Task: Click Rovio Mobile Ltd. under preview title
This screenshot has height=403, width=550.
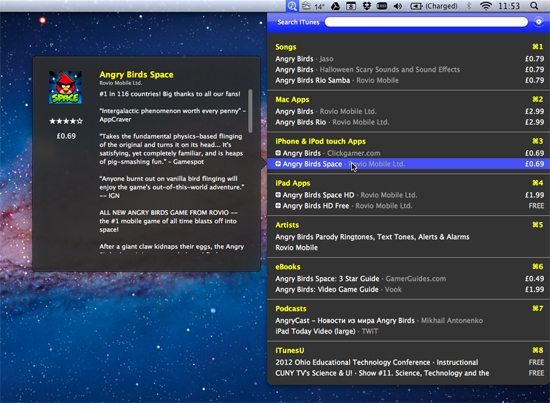Action: tap(120, 83)
